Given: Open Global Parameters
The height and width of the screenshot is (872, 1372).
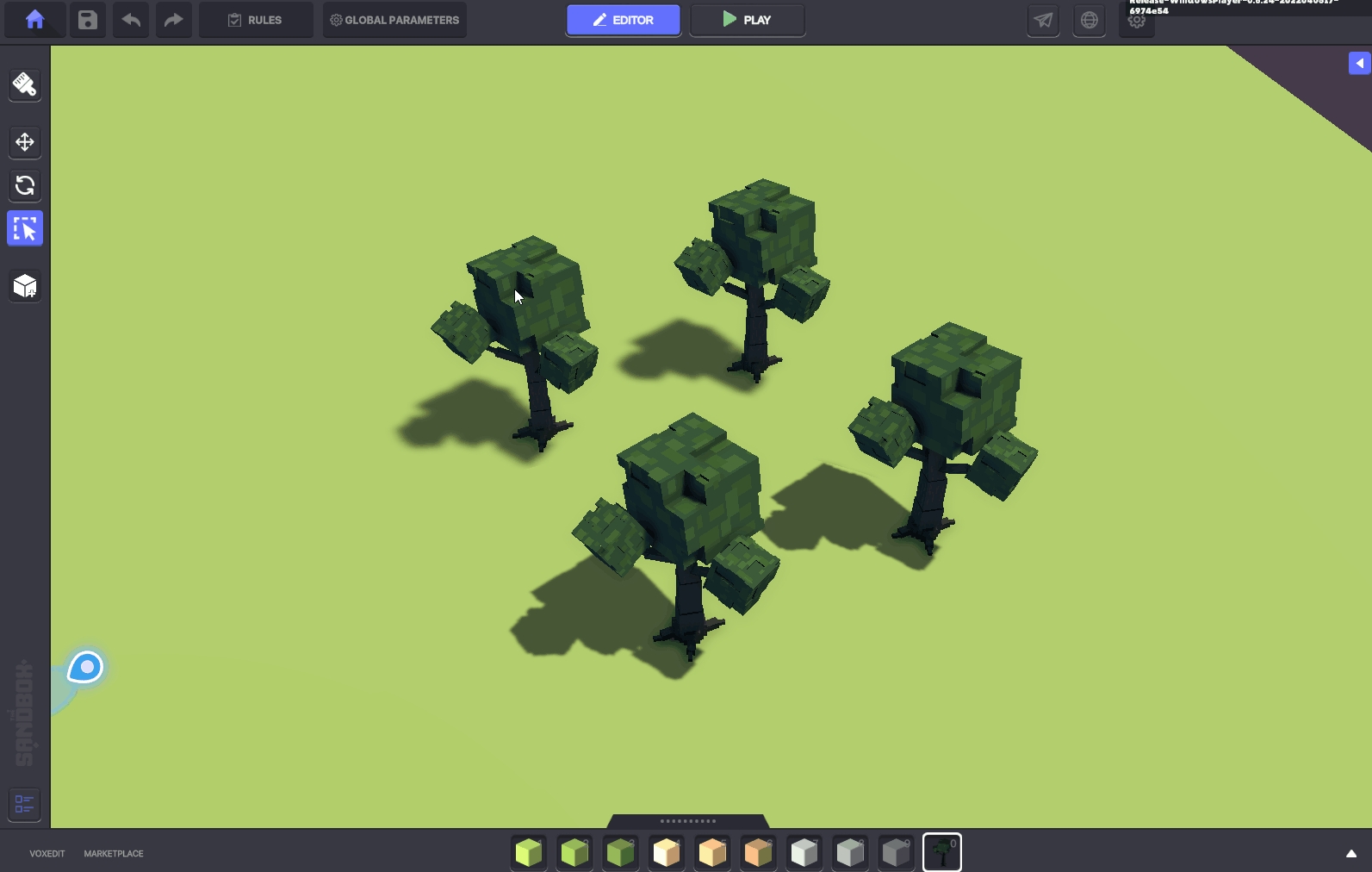Looking at the screenshot, I should [x=394, y=20].
